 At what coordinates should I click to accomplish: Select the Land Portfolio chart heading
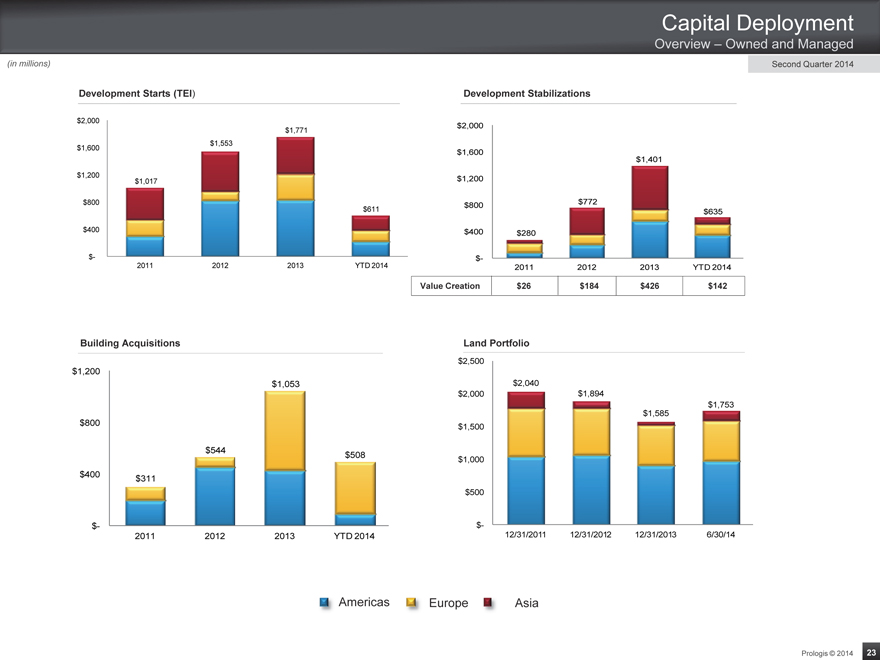tap(496, 343)
